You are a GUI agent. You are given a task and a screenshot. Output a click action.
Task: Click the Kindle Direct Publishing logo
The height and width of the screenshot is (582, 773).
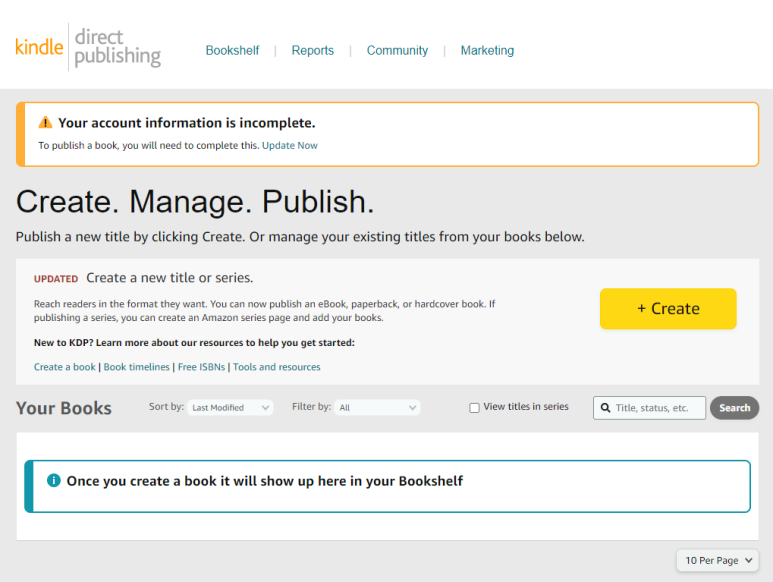(x=88, y=47)
